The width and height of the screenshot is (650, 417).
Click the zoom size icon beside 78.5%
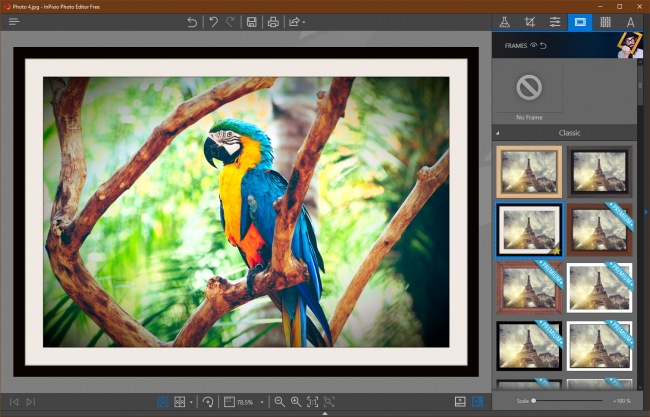coord(229,402)
